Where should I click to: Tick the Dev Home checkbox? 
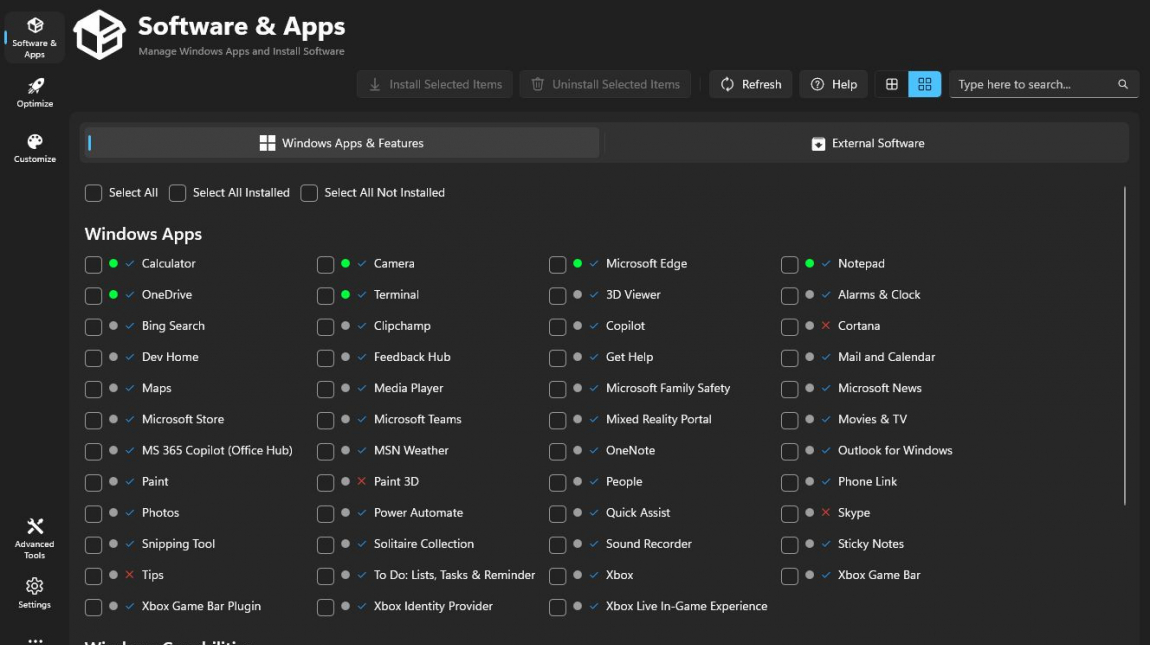coord(93,358)
